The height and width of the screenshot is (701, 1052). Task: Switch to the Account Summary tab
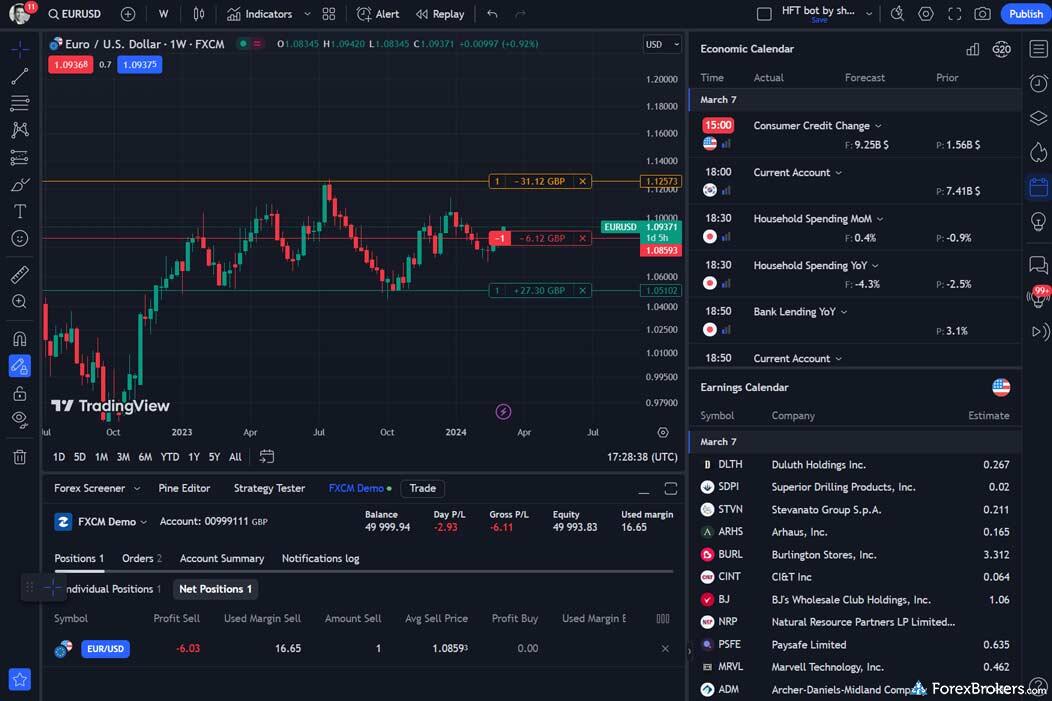(221, 559)
